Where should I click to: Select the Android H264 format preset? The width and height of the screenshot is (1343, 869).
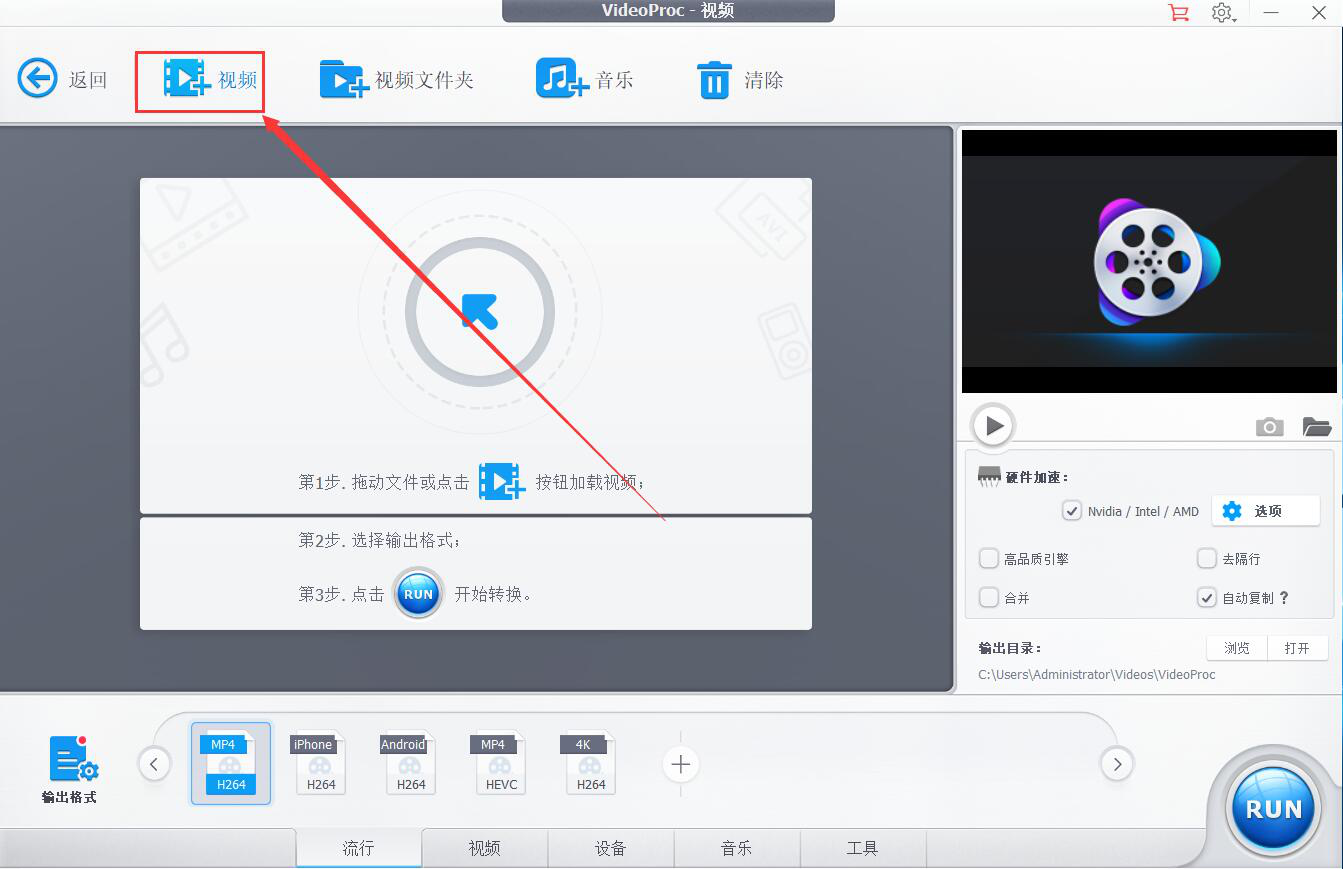410,763
